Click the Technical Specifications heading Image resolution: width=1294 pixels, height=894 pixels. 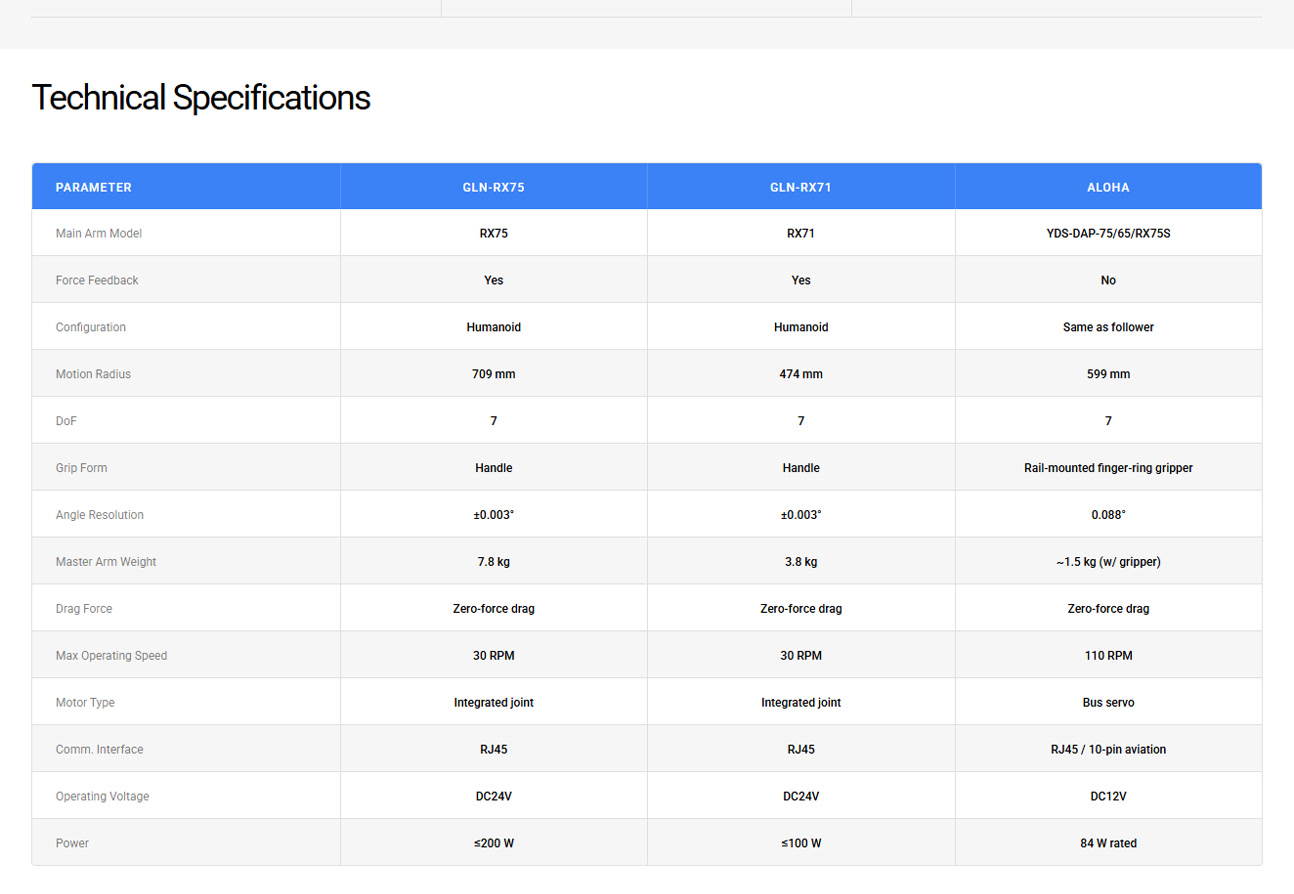pyautogui.click(x=201, y=98)
